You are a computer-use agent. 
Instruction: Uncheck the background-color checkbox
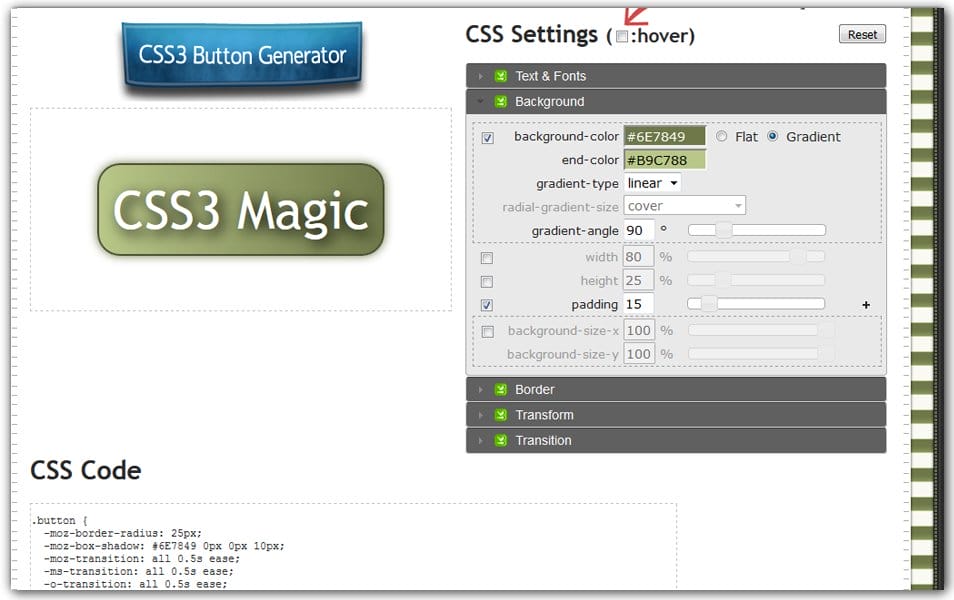[487, 137]
